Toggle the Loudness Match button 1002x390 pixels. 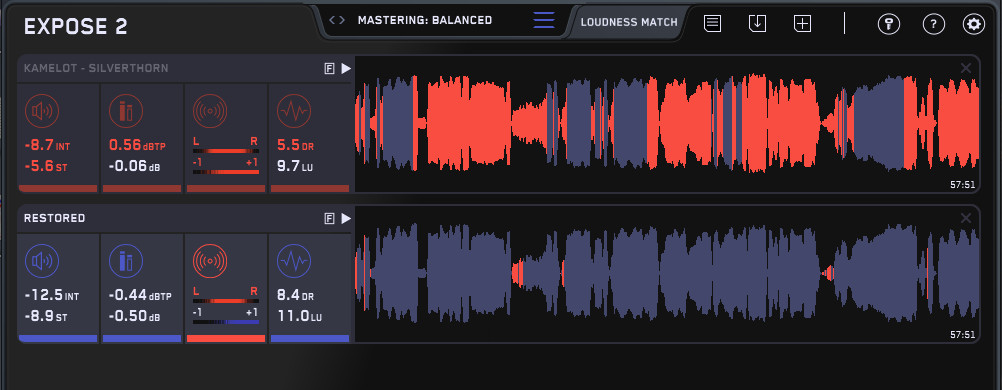coord(629,22)
